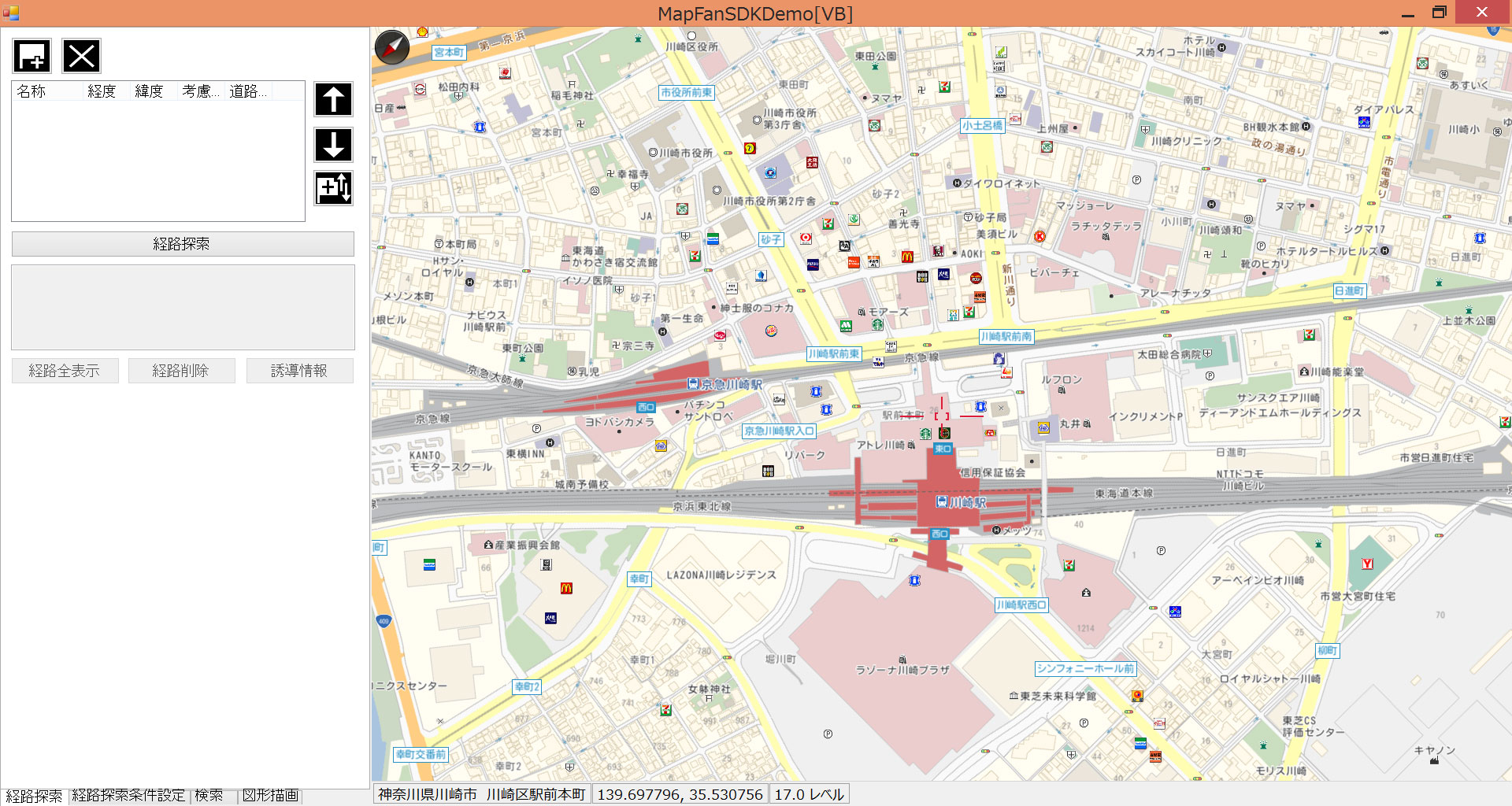The image size is (1512, 806).
Task: Click the 経路探索 search button
Action: click(182, 244)
